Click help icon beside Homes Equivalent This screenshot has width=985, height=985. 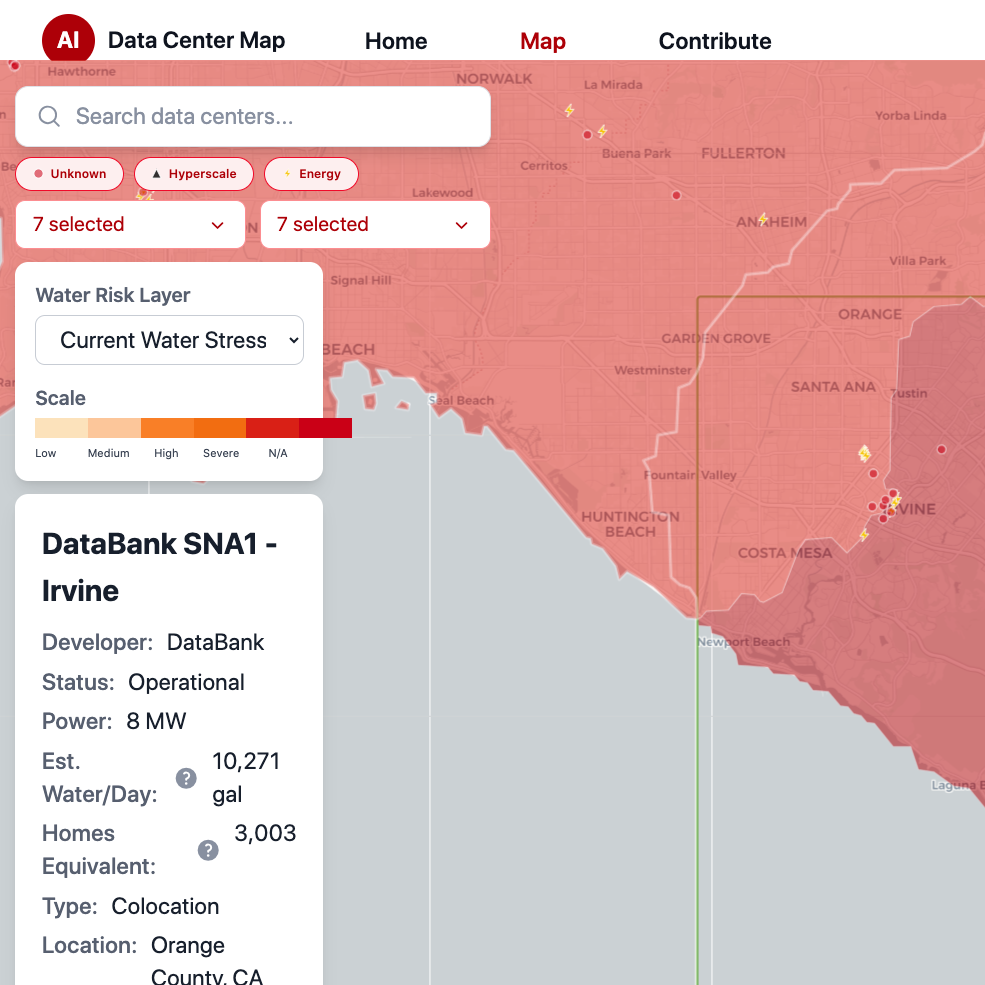pyautogui.click(x=208, y=850)
